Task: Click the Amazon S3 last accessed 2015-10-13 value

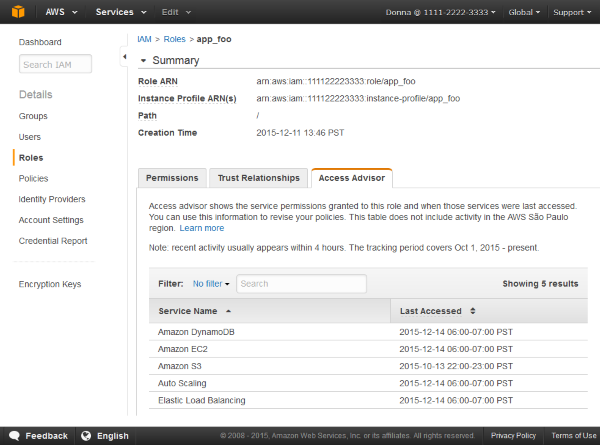Action: [456, 366]
